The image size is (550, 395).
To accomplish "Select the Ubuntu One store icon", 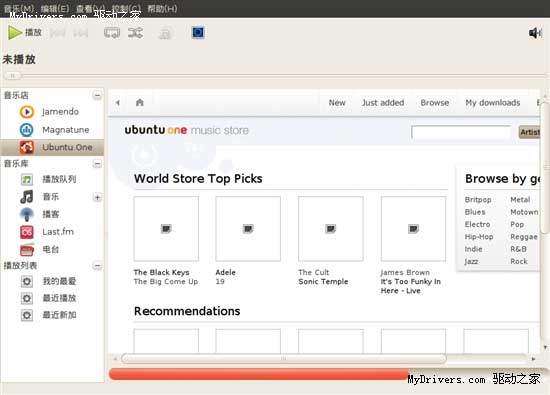I will click(27, 147).
